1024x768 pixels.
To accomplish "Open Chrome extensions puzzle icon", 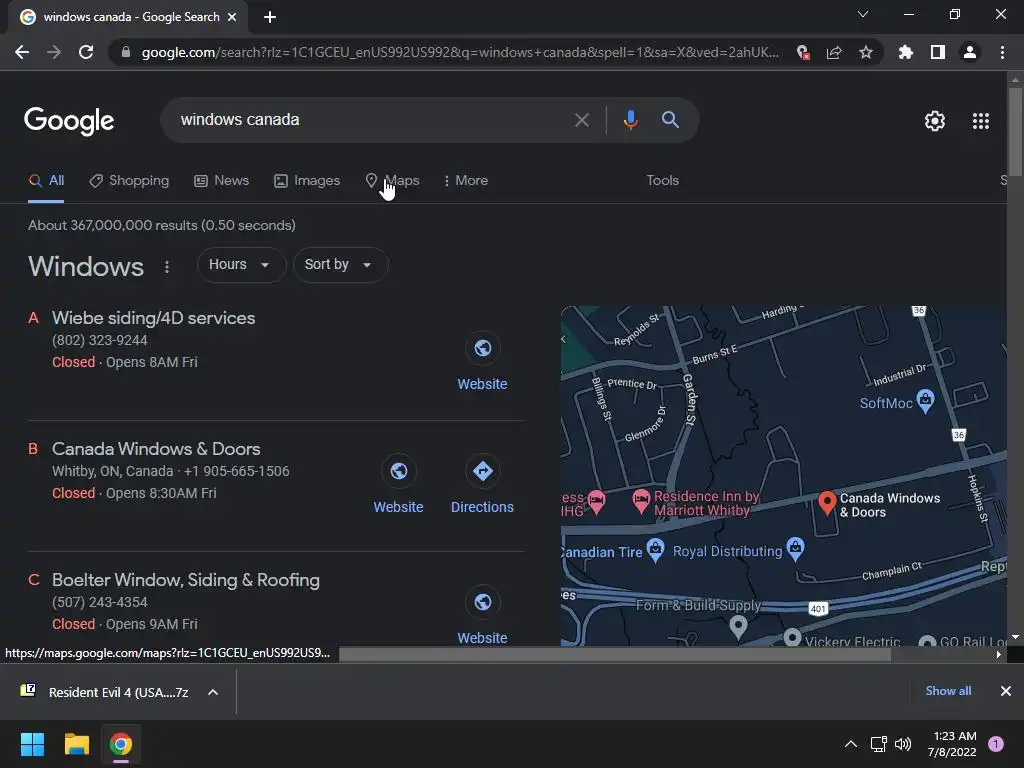I will click(906, 52).
